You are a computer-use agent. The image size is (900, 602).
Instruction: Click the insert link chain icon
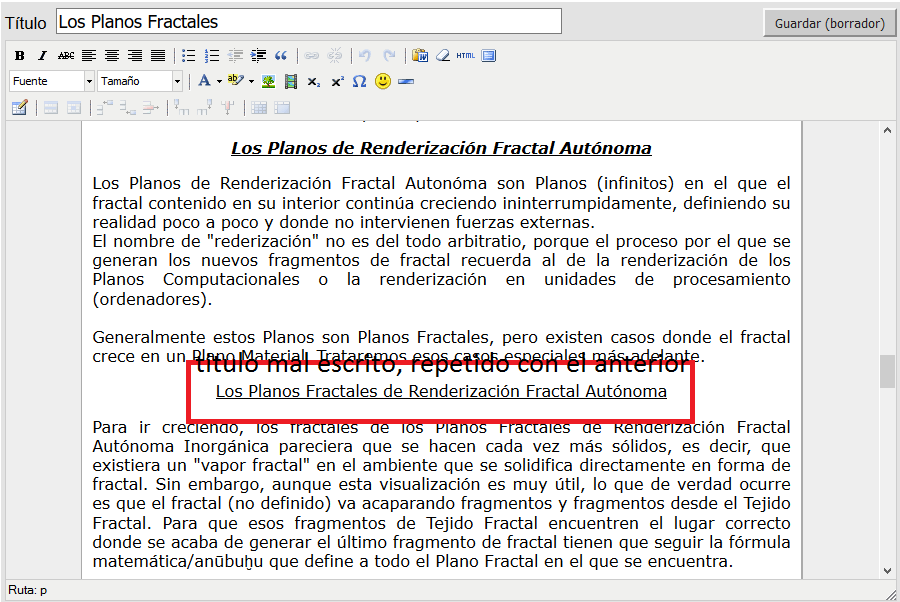click(x=312, y=56)
